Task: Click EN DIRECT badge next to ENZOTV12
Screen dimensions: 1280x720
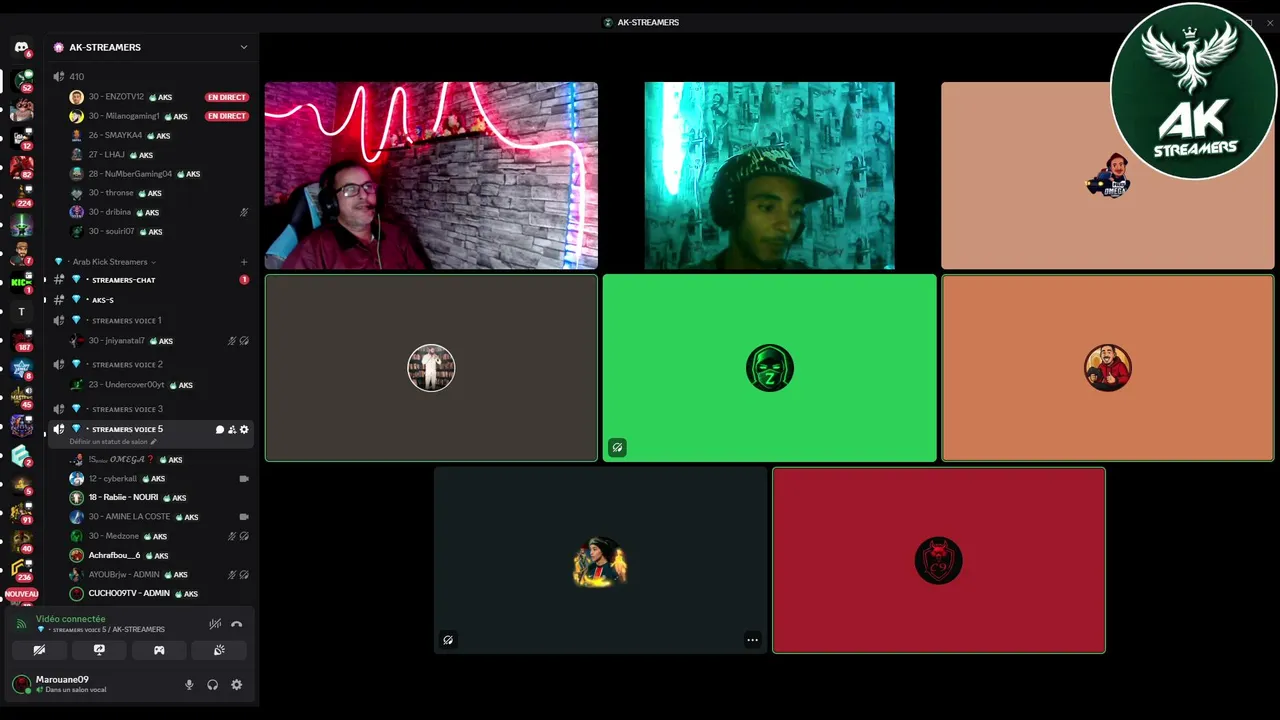Action: point(227,97)
